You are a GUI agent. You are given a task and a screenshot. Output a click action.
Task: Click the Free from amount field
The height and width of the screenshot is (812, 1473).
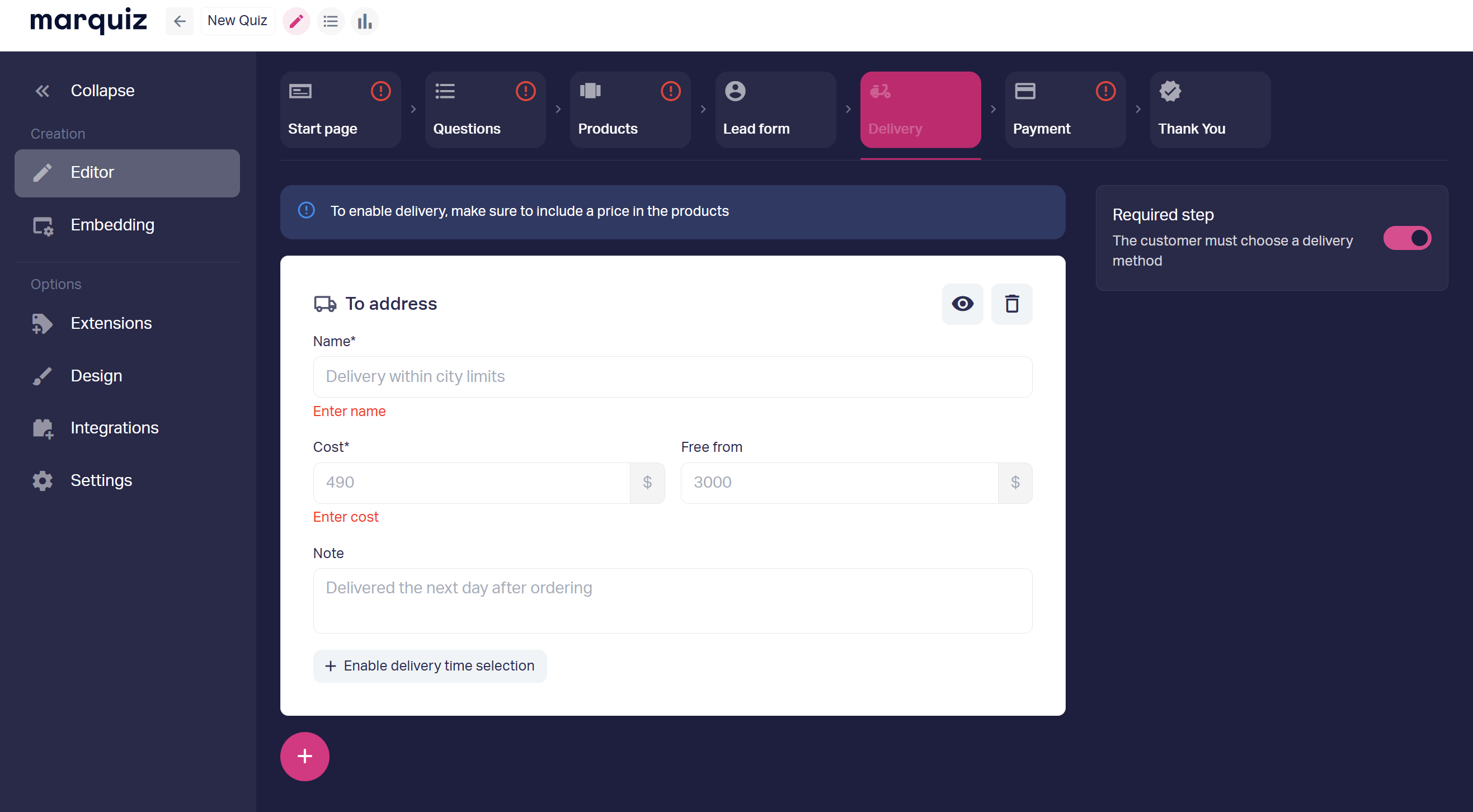coord(839,482)
